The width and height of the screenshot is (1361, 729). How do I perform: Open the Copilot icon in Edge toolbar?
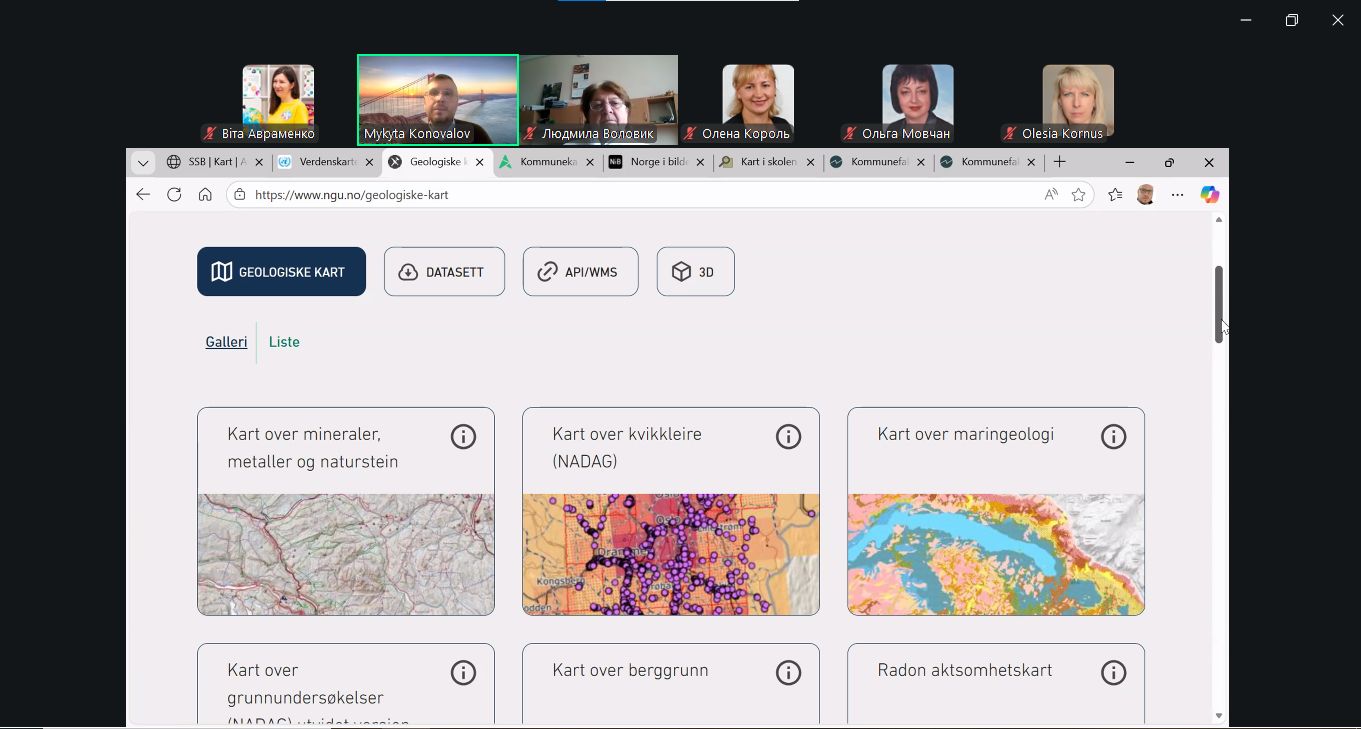pyautogui.click(x=1210, y=195)
